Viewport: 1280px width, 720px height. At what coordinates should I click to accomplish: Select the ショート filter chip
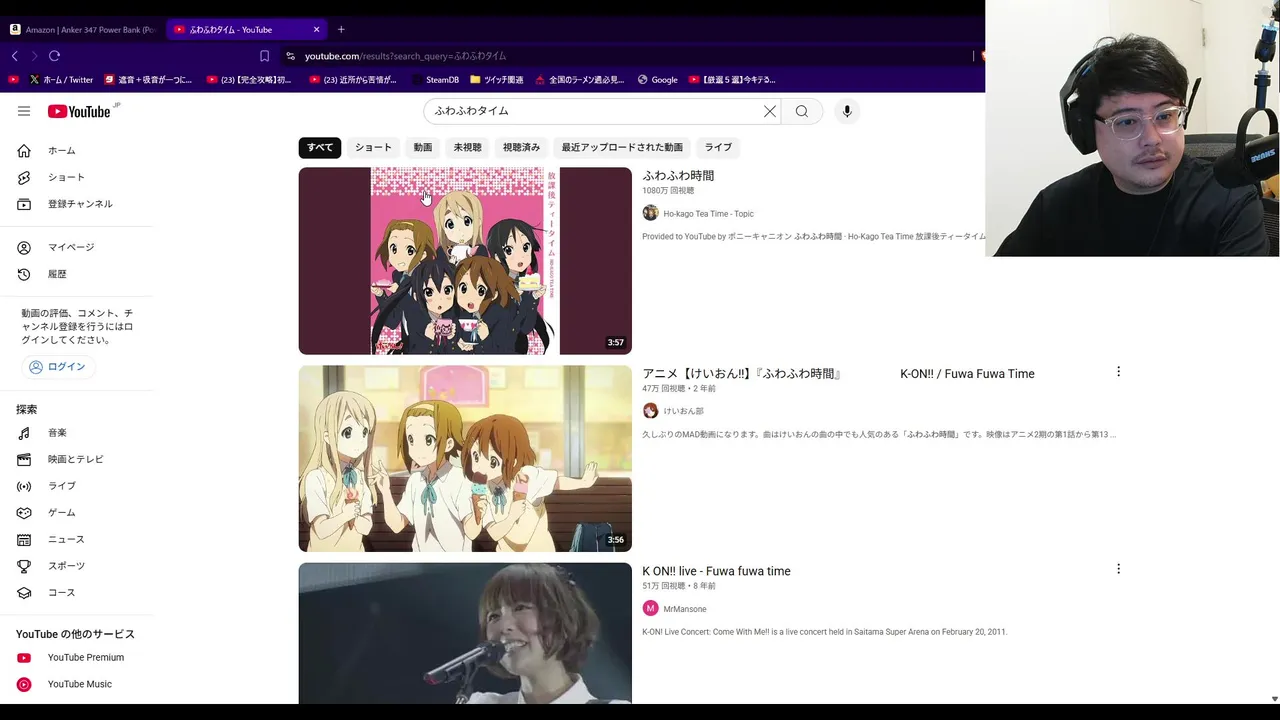[x=373, y=147]
